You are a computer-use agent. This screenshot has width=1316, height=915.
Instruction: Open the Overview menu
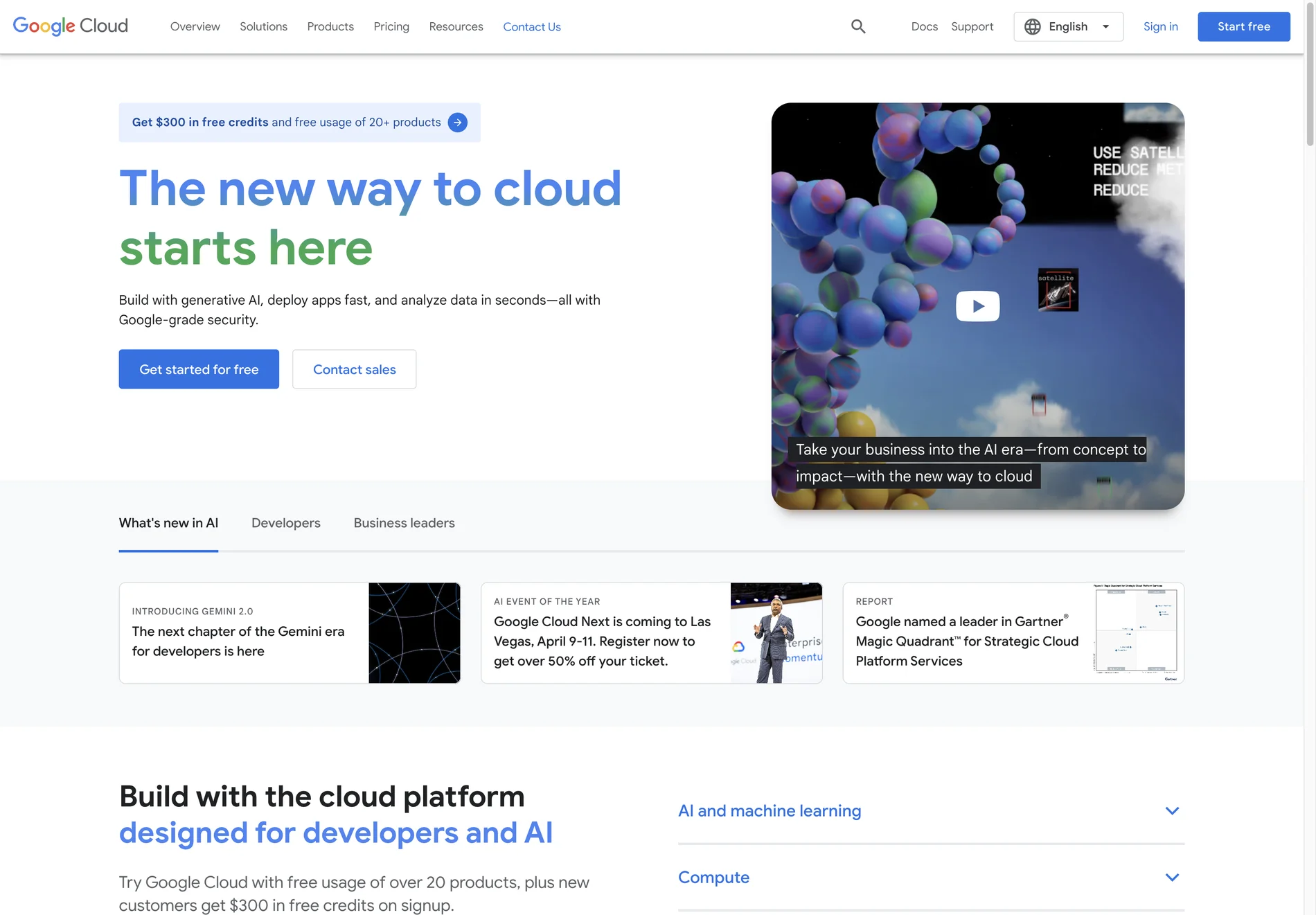click(x=195, y=26)
